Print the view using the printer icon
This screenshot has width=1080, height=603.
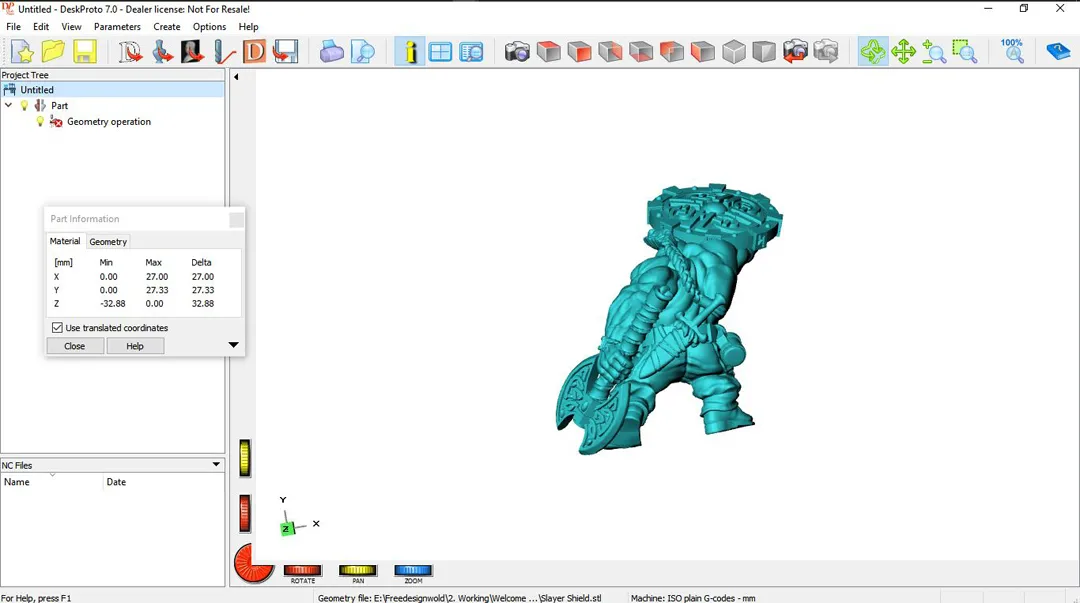(x=331, y=52)
